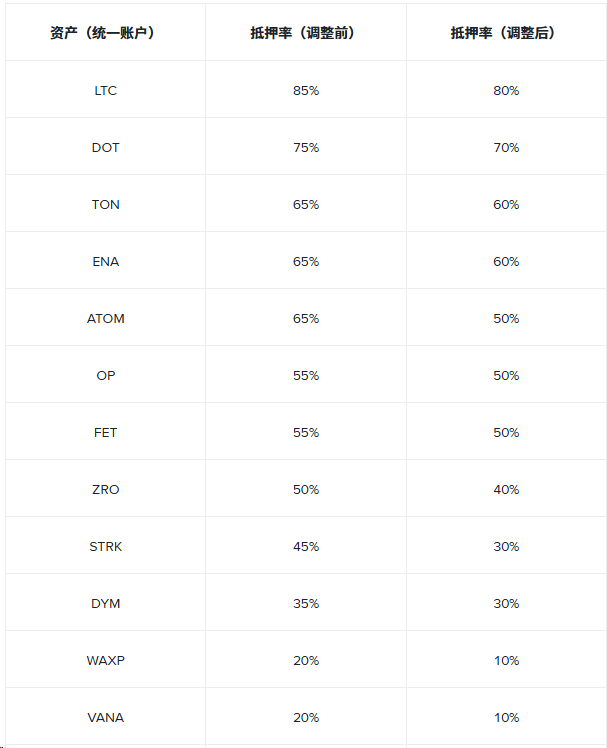Click the 资产（统一账户） column header
Viewport: 607px width, 748px height.
105,32
